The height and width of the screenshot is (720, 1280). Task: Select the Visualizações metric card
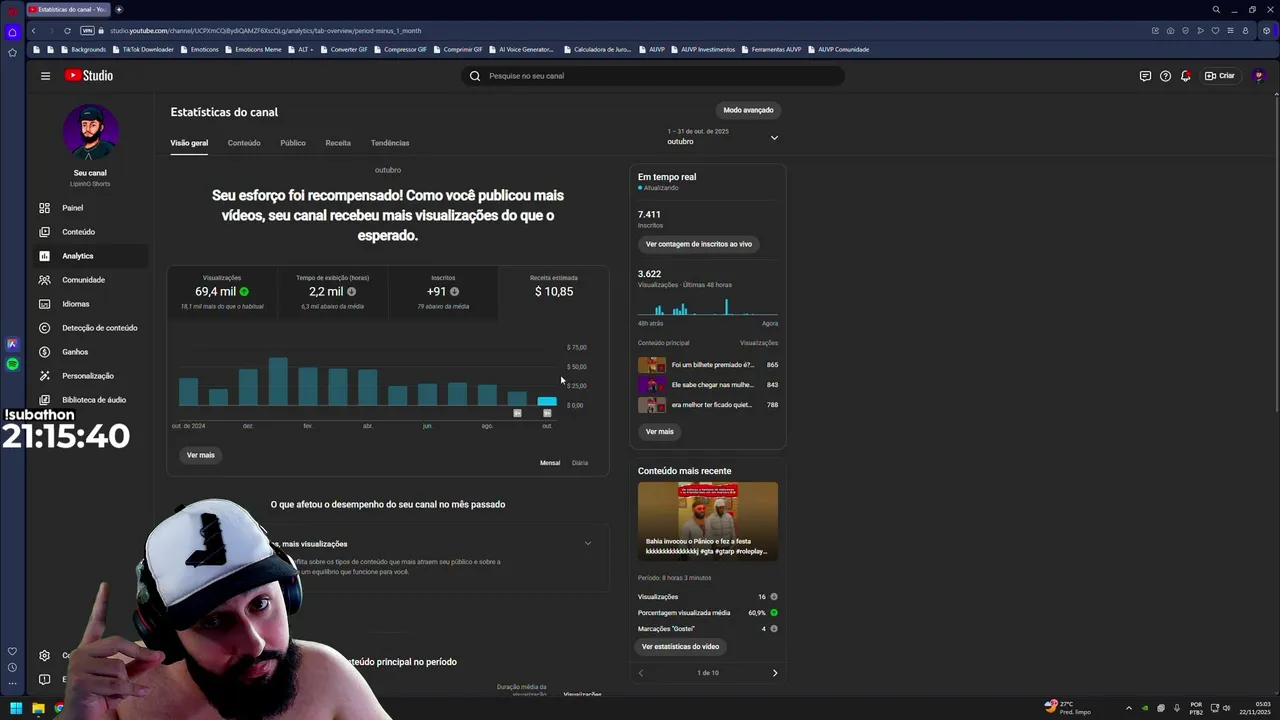222,292
